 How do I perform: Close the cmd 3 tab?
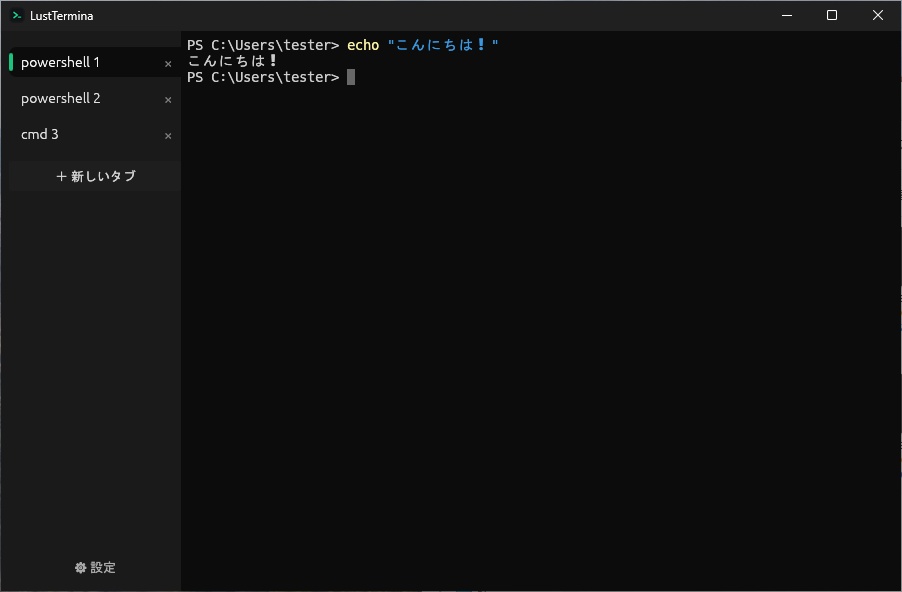click(168, 136)
